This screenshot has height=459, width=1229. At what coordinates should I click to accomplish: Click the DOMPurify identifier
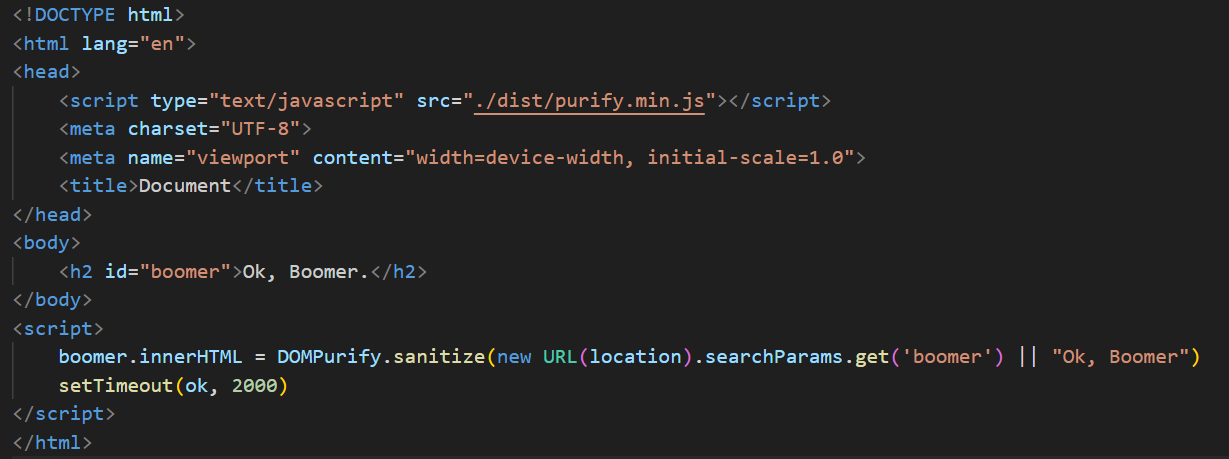pyautogui.click(x=330, y=357)
